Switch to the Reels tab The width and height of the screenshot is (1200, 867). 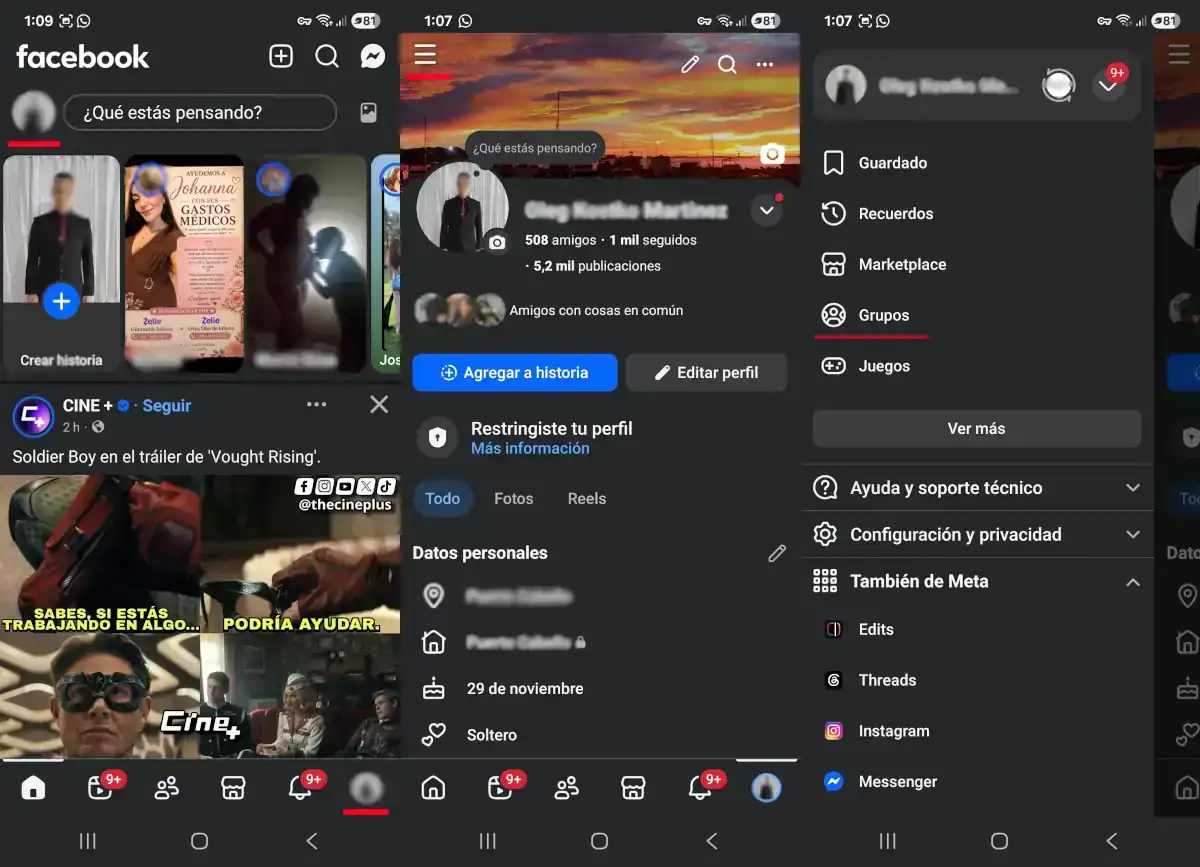pos(587,498)
